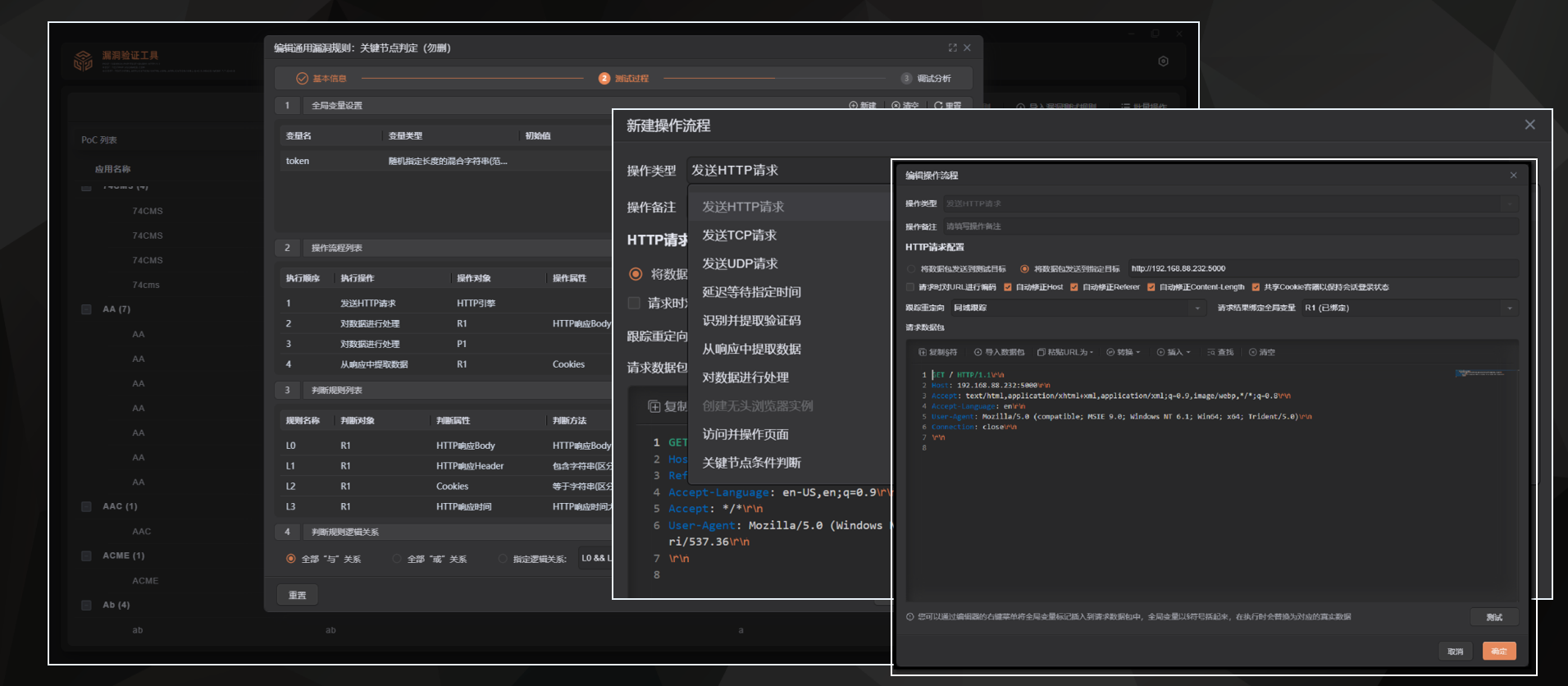
Task: Open 跟踪重定向 同域跟踪 dropdown
Action: tap(1078, 308)
